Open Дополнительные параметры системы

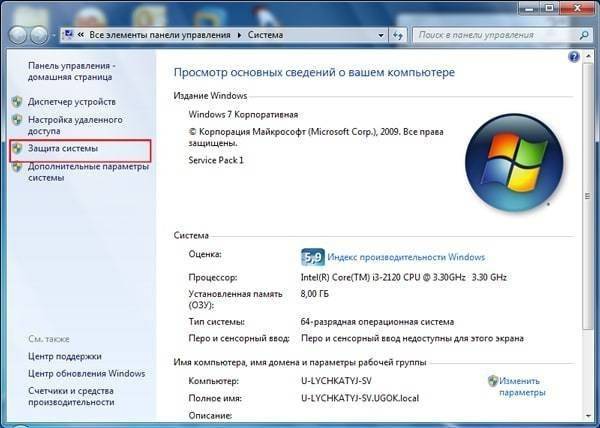[88, 167]
